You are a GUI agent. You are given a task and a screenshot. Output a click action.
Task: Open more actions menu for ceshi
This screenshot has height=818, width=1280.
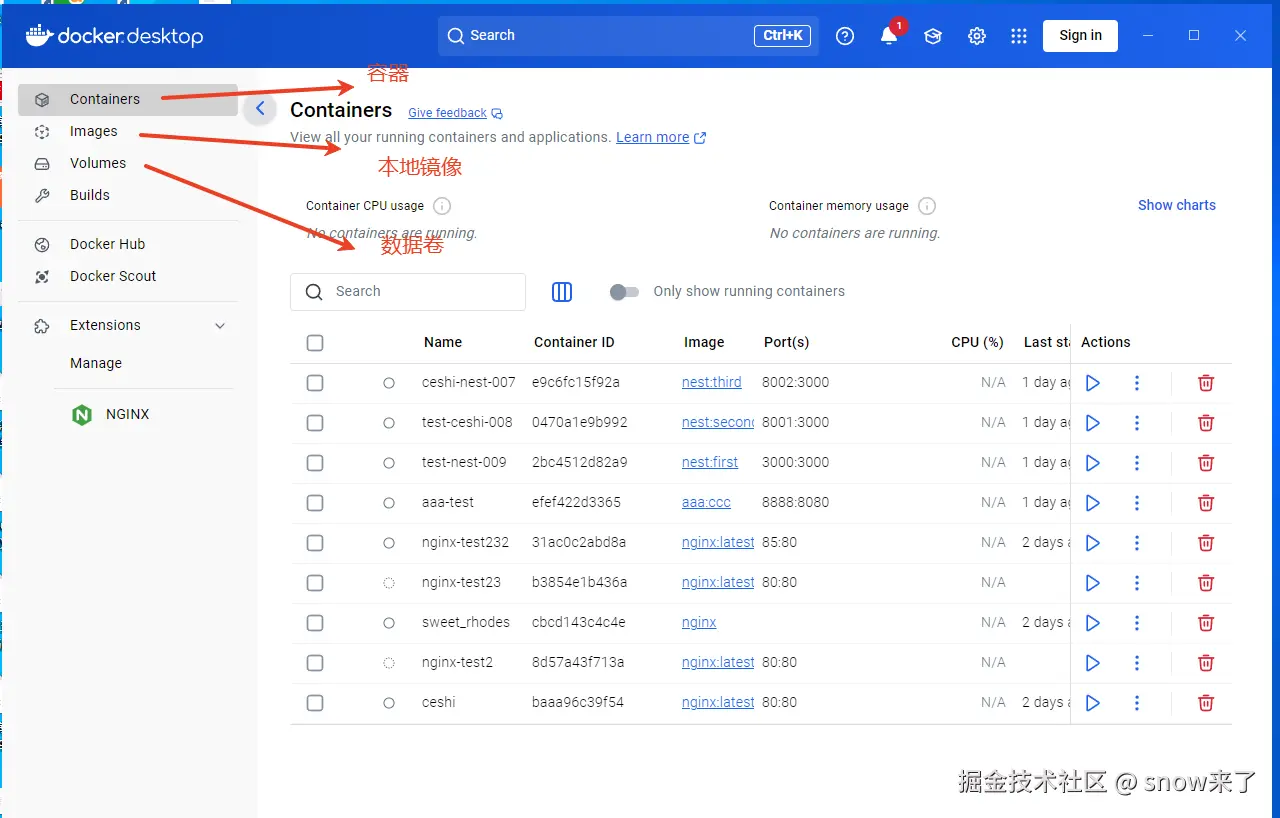point(1137,703)
